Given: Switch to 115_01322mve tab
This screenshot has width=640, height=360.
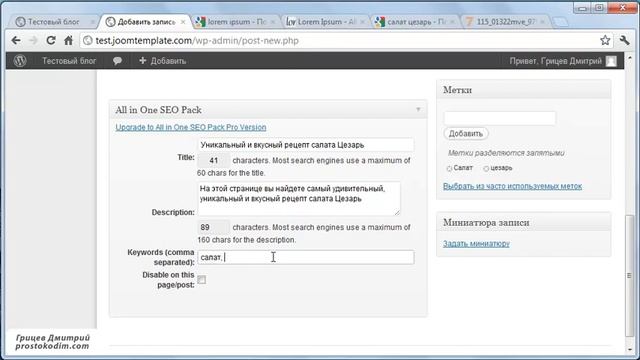Looking at the screenshot, I should tap(505, 22).
